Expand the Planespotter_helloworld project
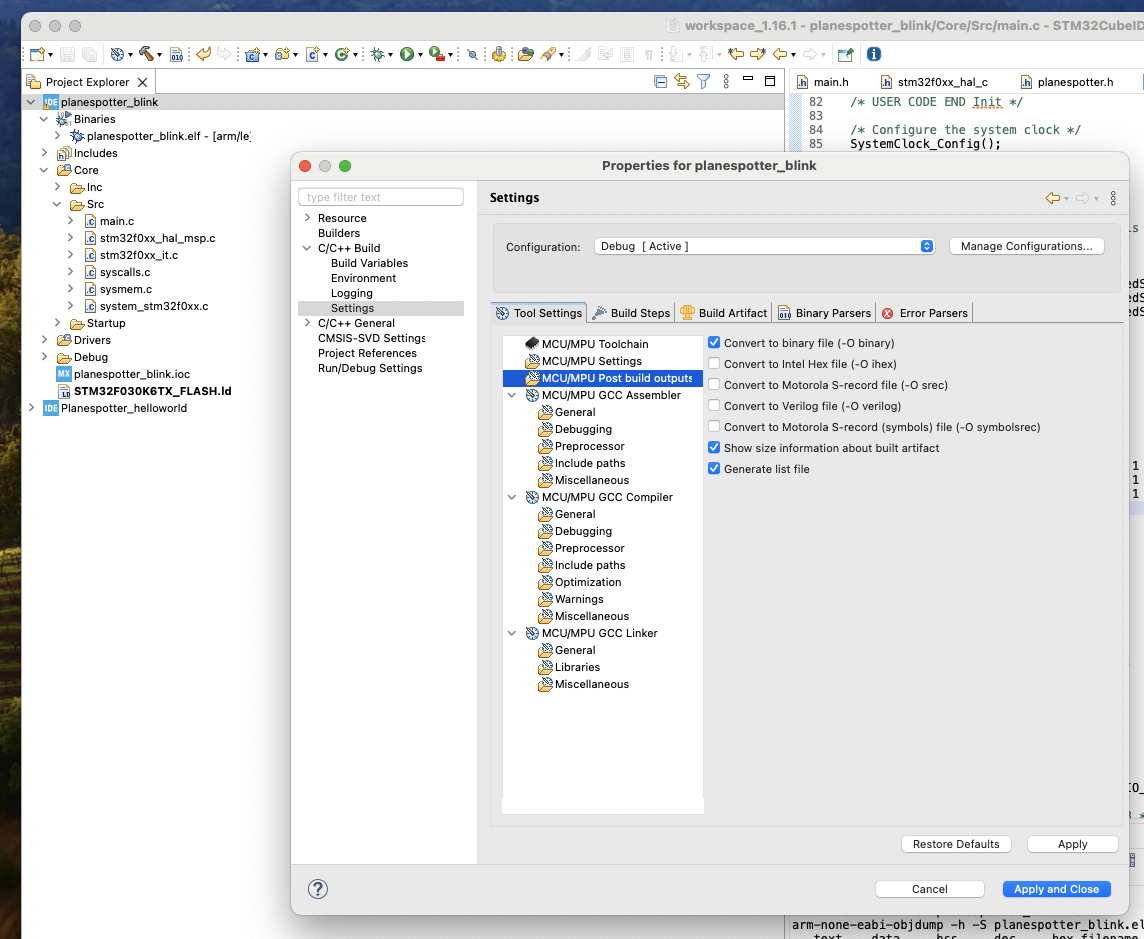This screenshot has height=939, width=1144. 31,407
